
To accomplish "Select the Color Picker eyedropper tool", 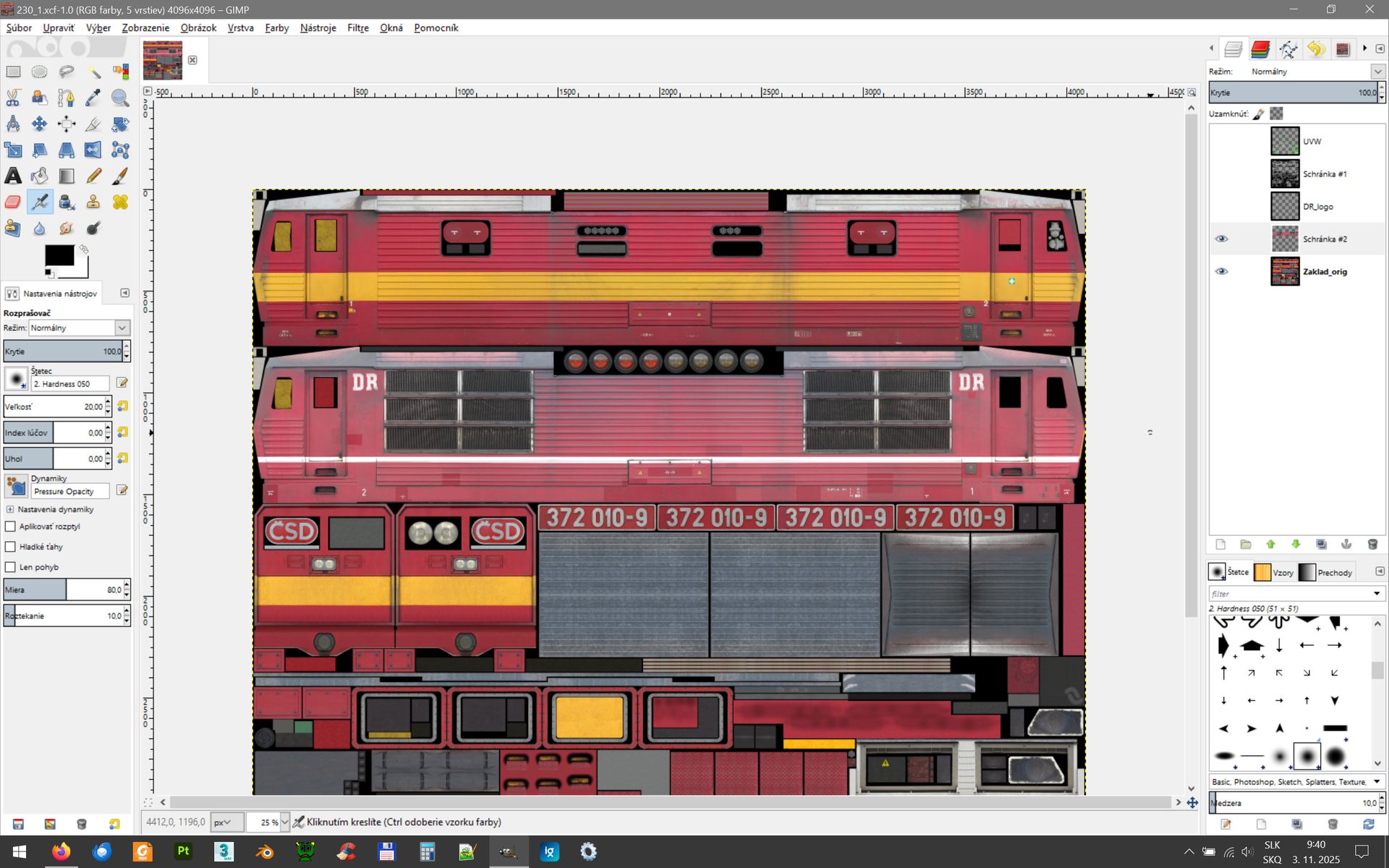I will 93,98.
